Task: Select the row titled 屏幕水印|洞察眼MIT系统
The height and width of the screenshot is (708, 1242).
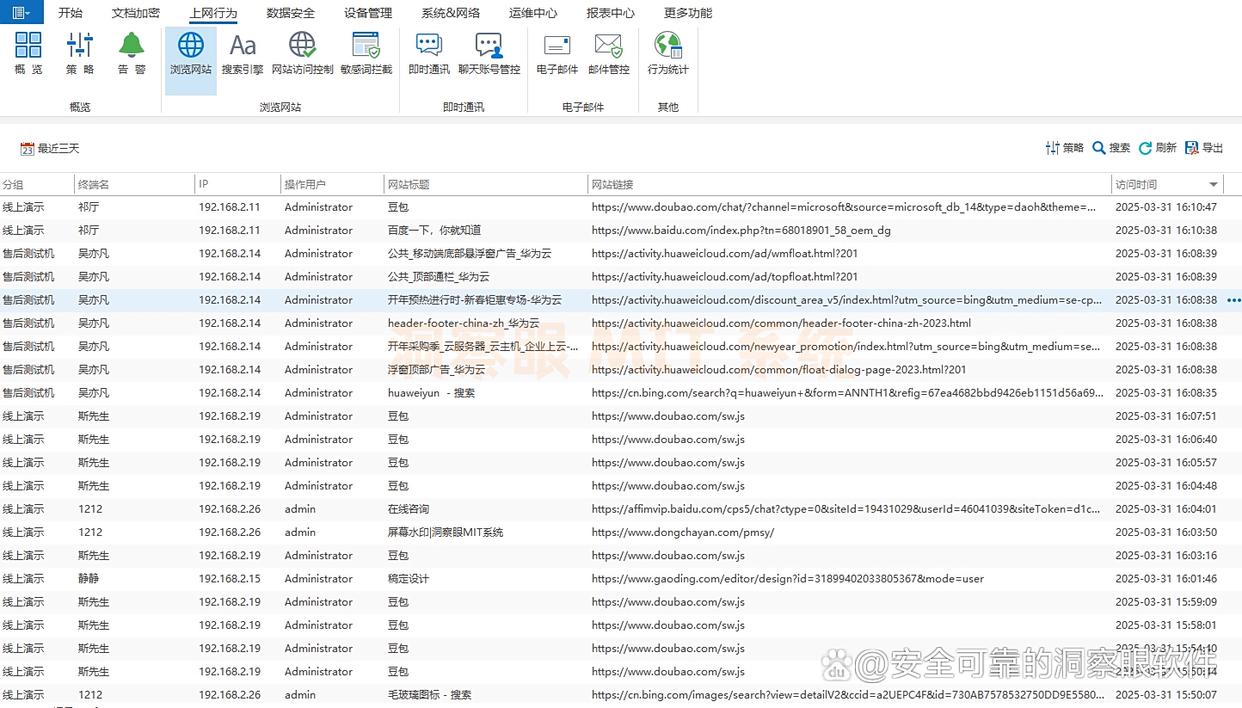Action: (x=620, y=532)
